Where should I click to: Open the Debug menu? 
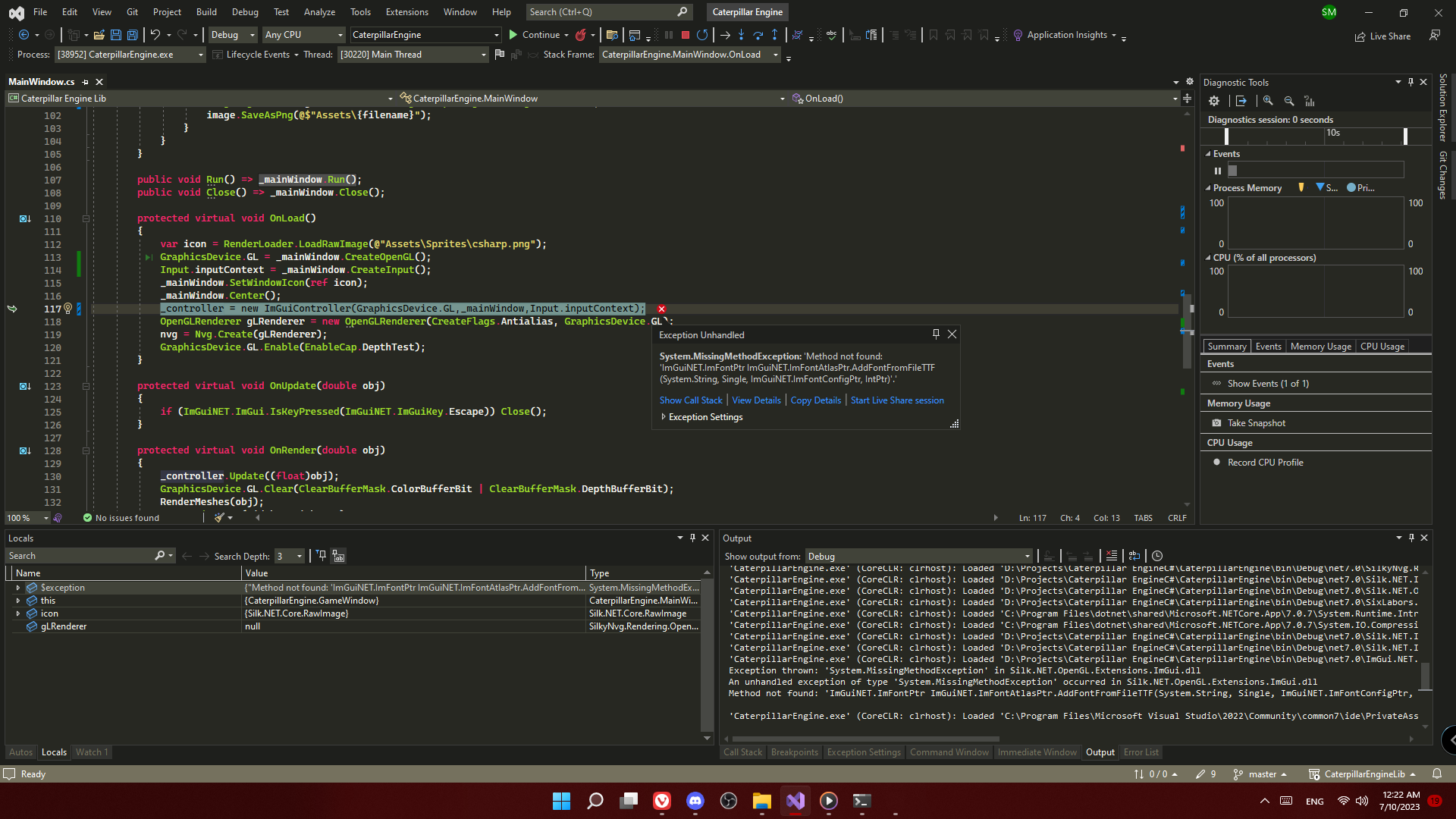click(x=245, y=11)
